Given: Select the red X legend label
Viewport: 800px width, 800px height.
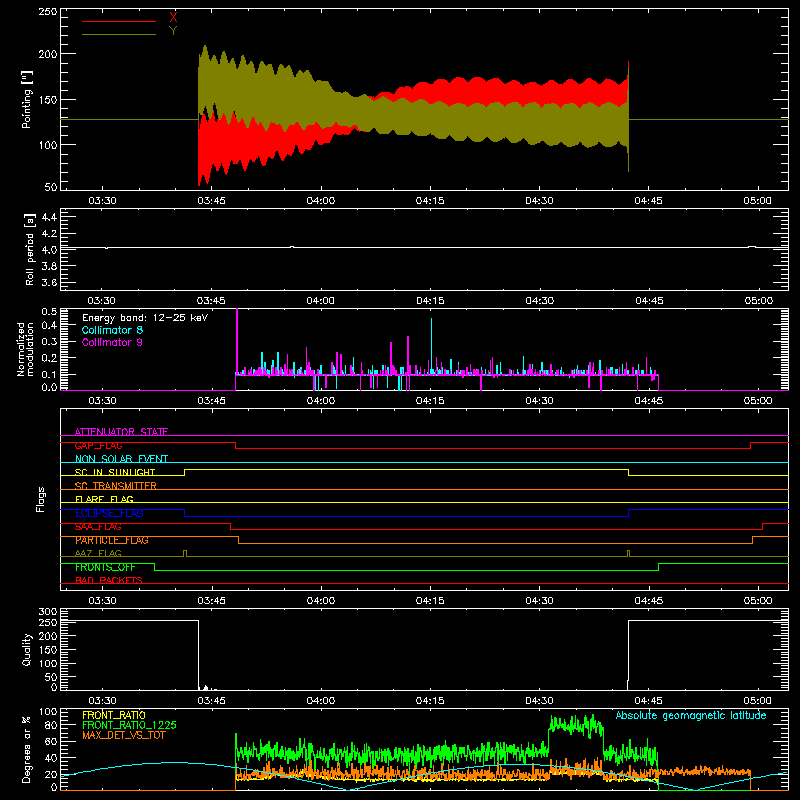Looking at the screenshot, I should click(x=173, y=18).
